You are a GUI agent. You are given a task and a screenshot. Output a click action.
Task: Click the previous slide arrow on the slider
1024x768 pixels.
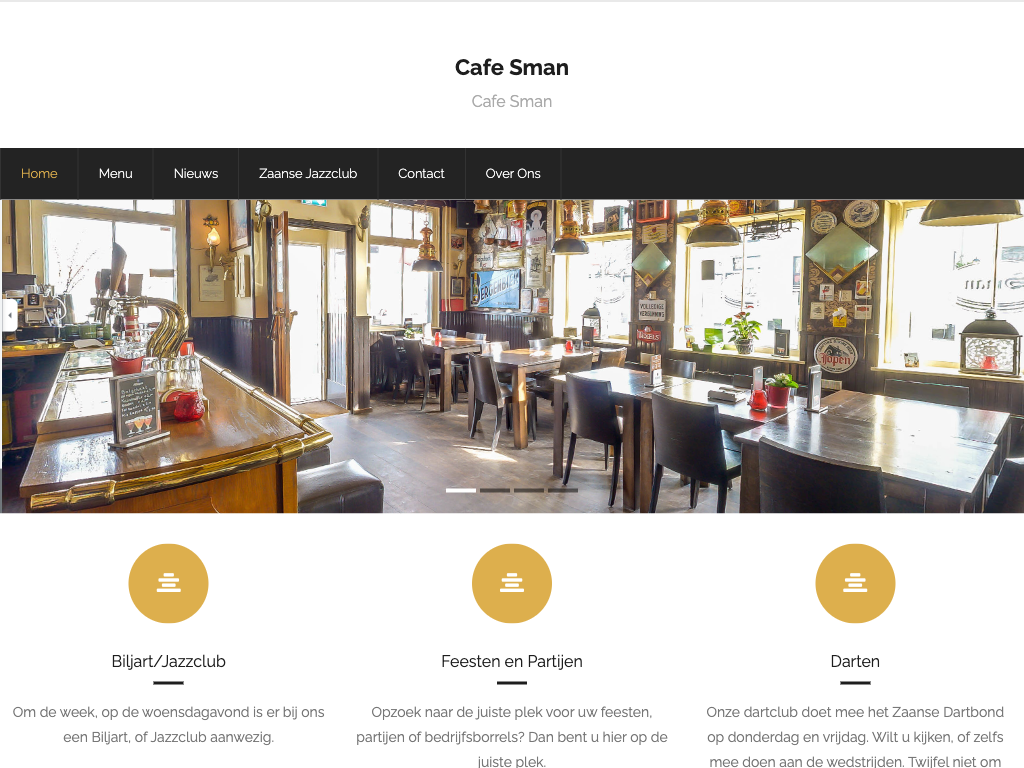9,315
